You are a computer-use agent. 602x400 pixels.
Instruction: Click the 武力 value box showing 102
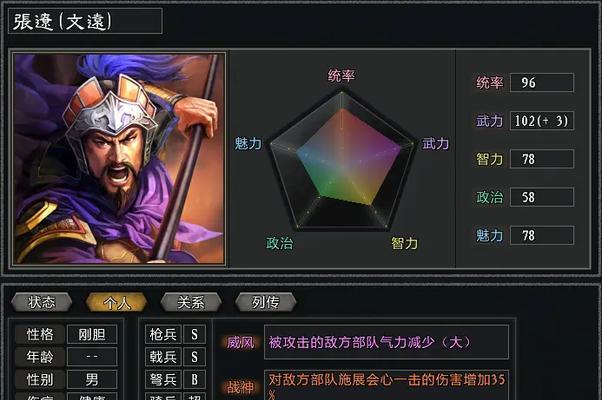point(542,121)
